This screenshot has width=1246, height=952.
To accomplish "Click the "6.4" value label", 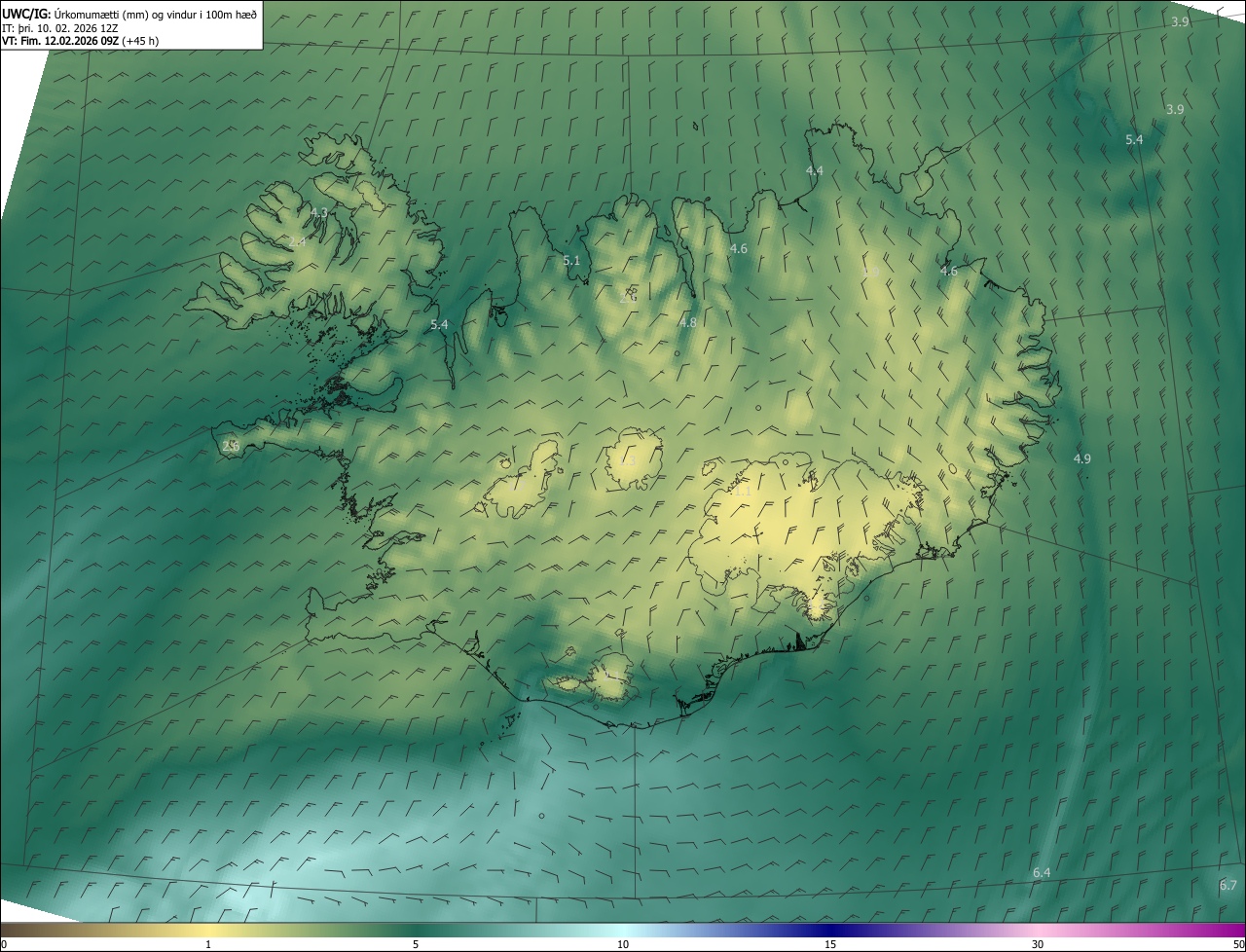I will point(1042,872).
